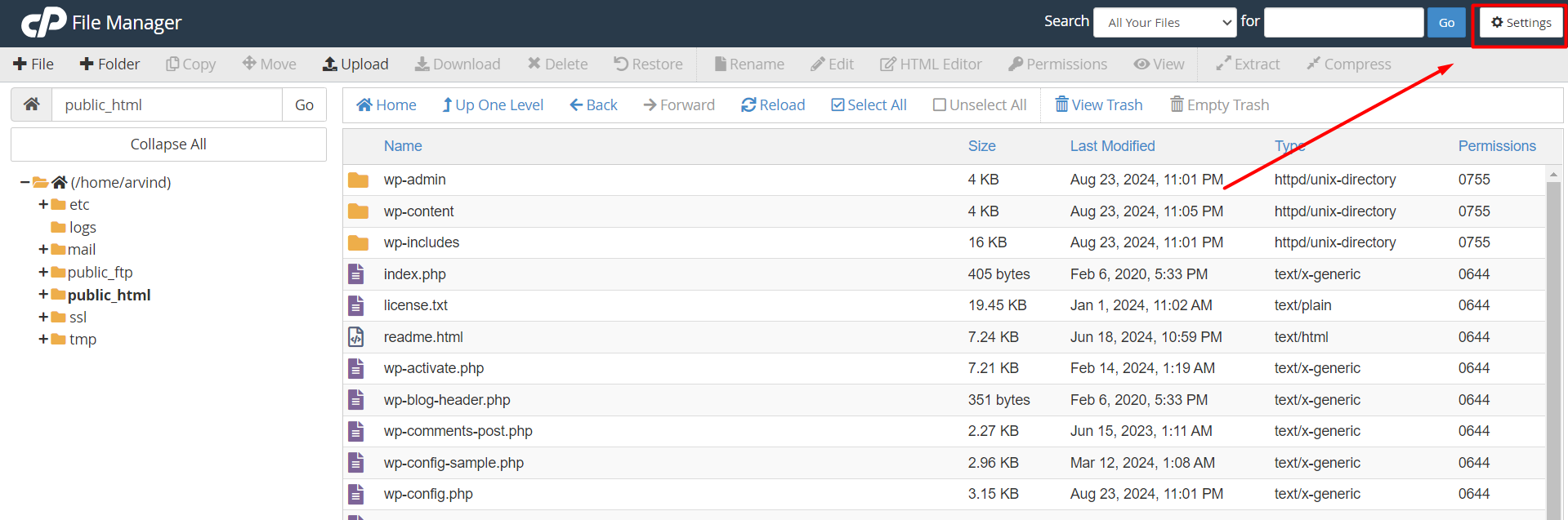
Task: Click Unselect All checkbox
Action: coord(980,104)
